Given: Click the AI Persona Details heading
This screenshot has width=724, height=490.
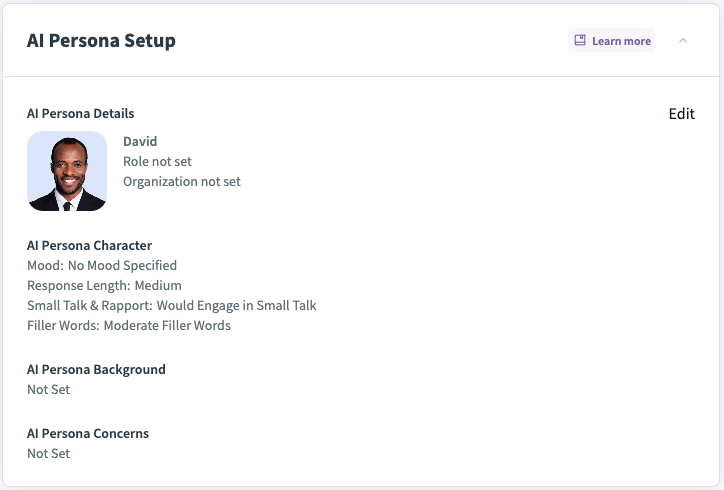Looking at the screenshot, I should click(x=80, y=114).
